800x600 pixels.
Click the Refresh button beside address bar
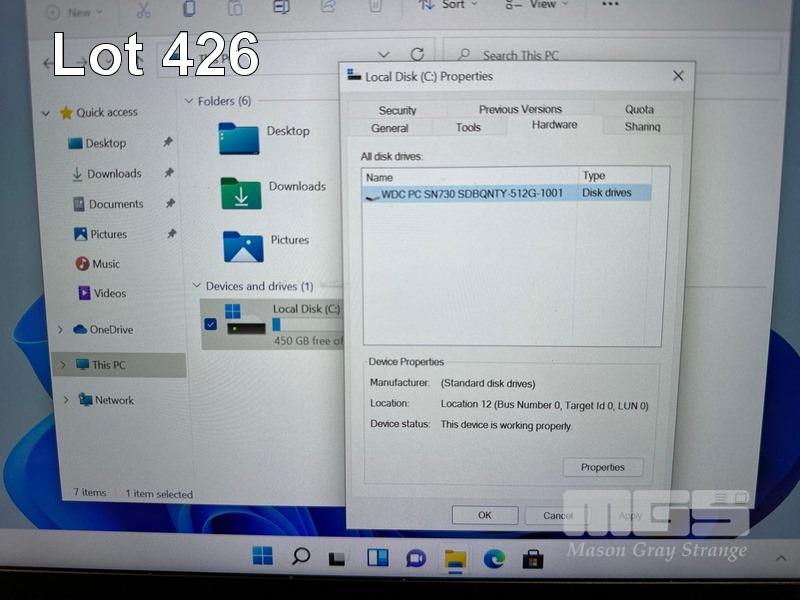coord(417,55)
